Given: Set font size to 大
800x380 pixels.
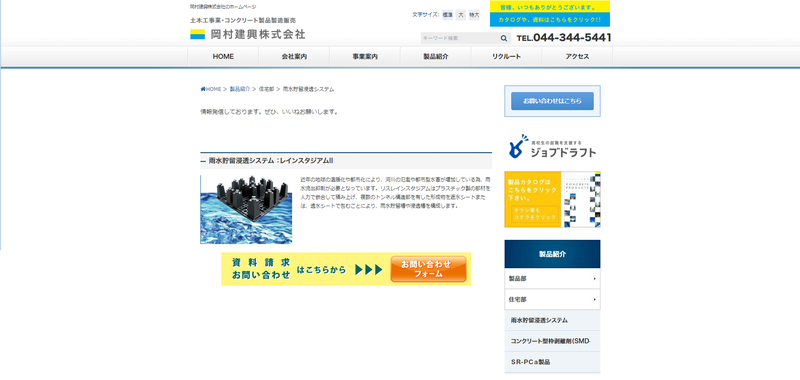Looking at the screenshot, I should [461, 15].
